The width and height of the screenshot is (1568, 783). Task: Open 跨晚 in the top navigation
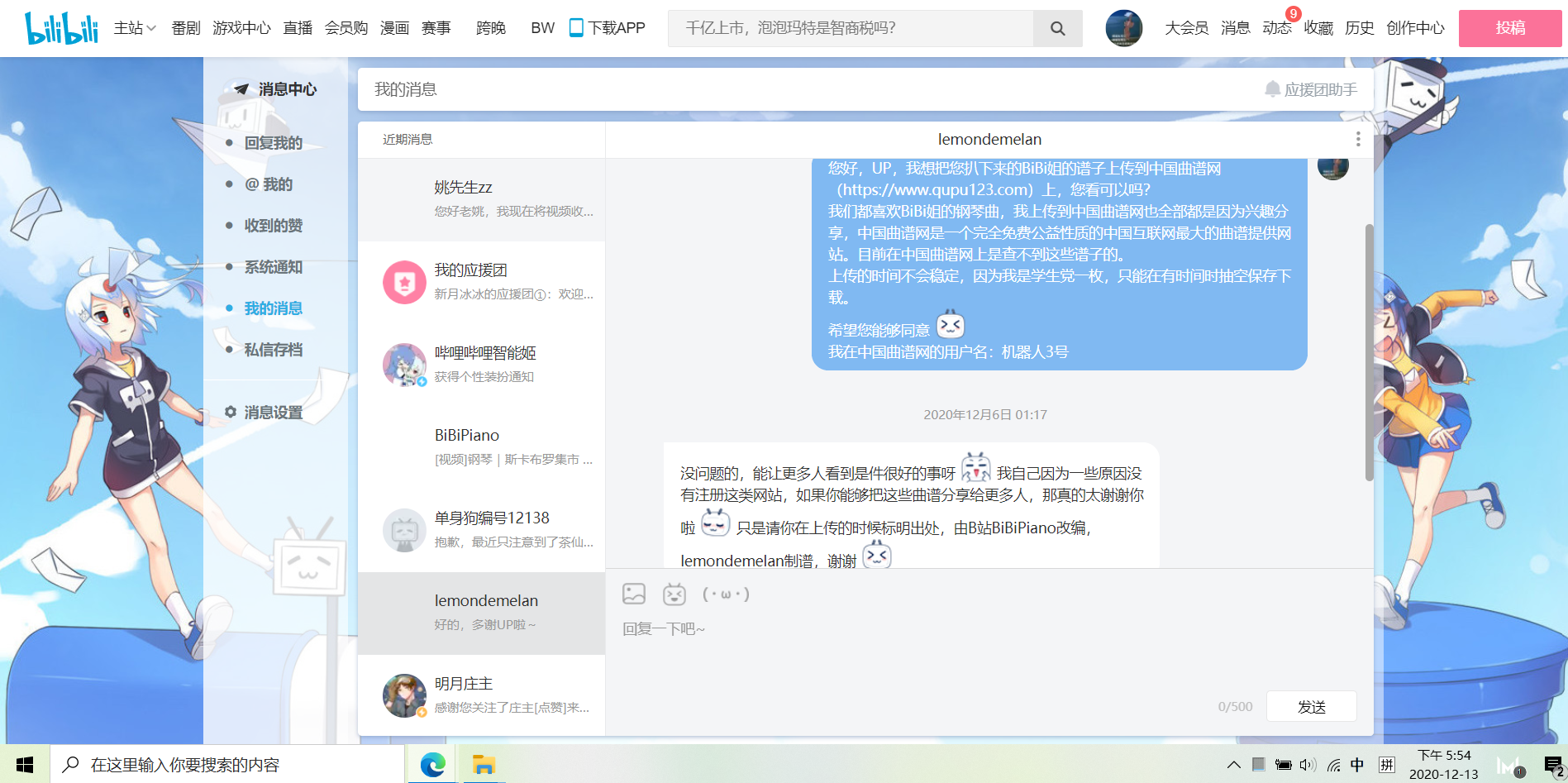[x=491, y=28]
